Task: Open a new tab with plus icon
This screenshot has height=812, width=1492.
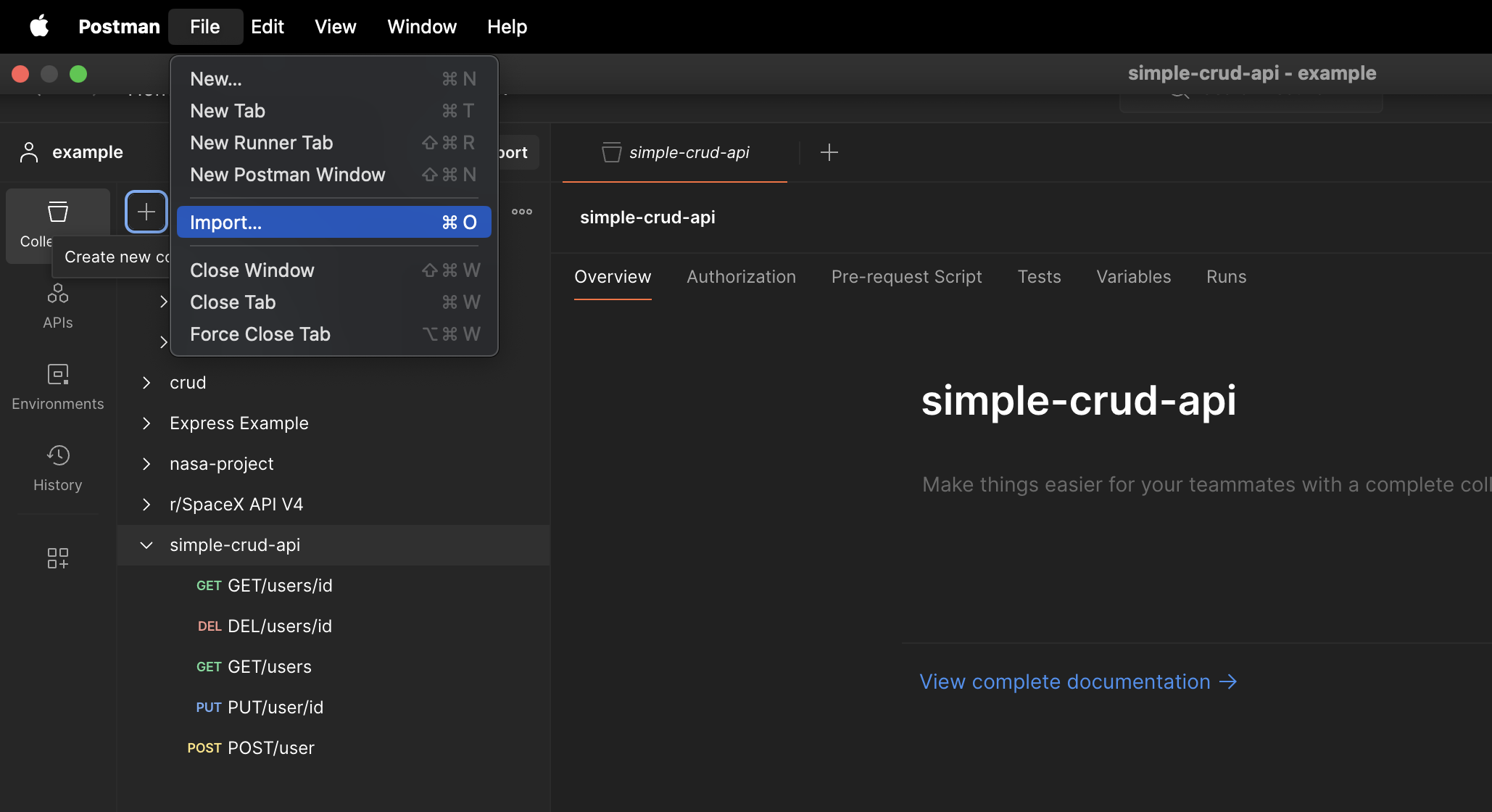Action: tap(829, 152)
